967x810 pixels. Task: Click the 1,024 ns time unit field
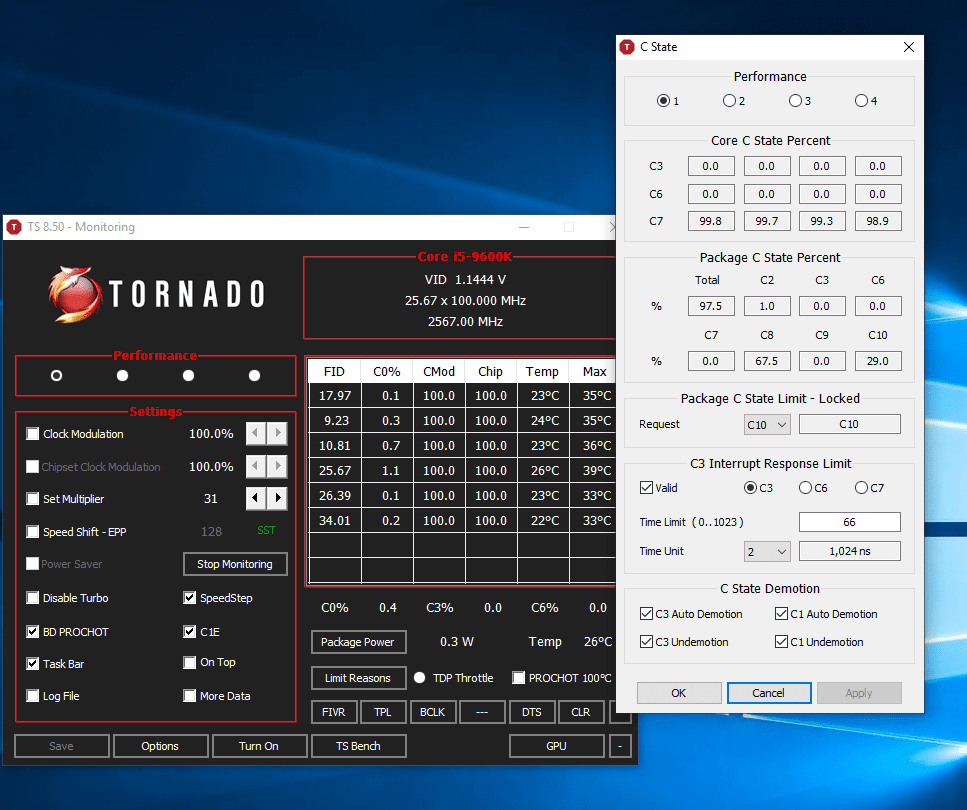(x=850, y=551)
